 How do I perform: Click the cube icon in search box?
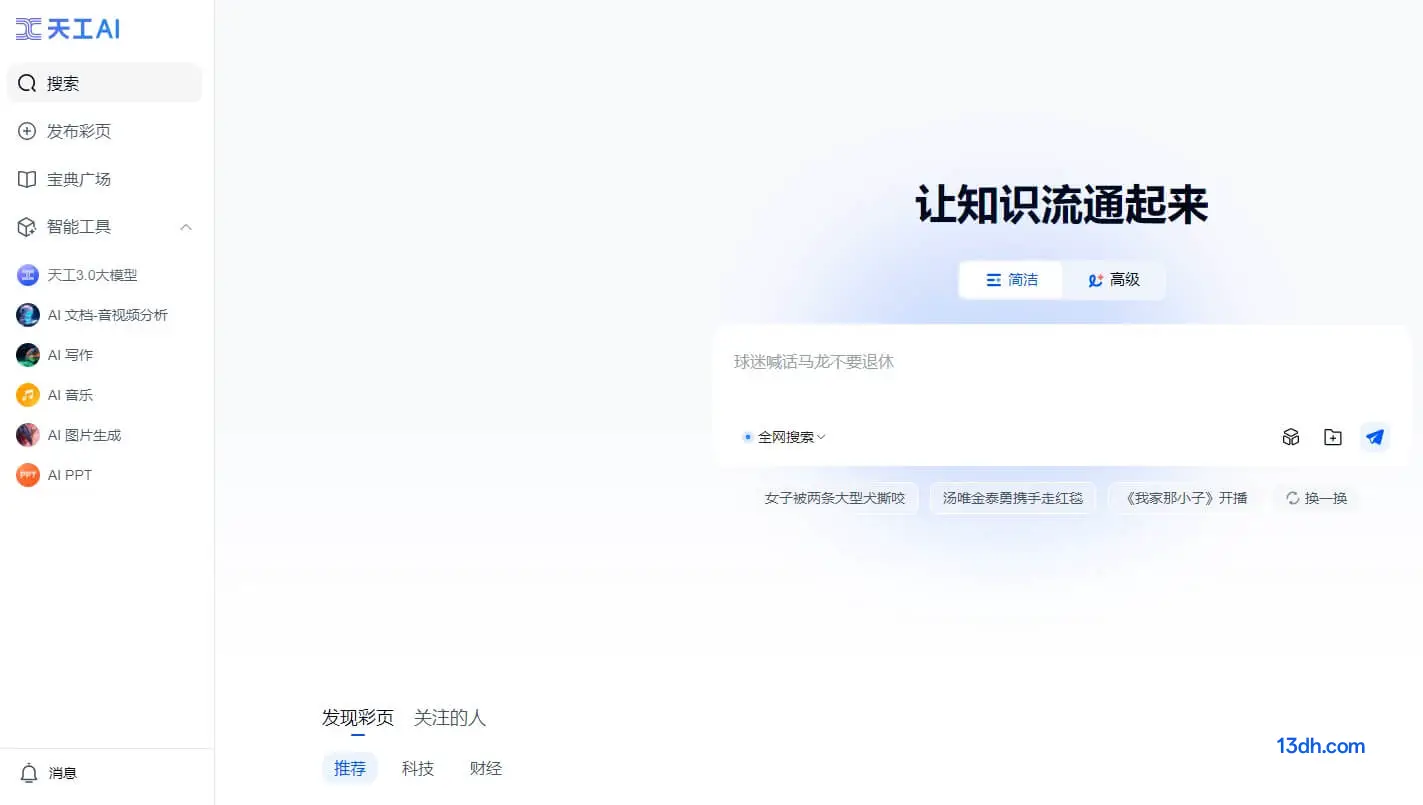point(1291,437)
